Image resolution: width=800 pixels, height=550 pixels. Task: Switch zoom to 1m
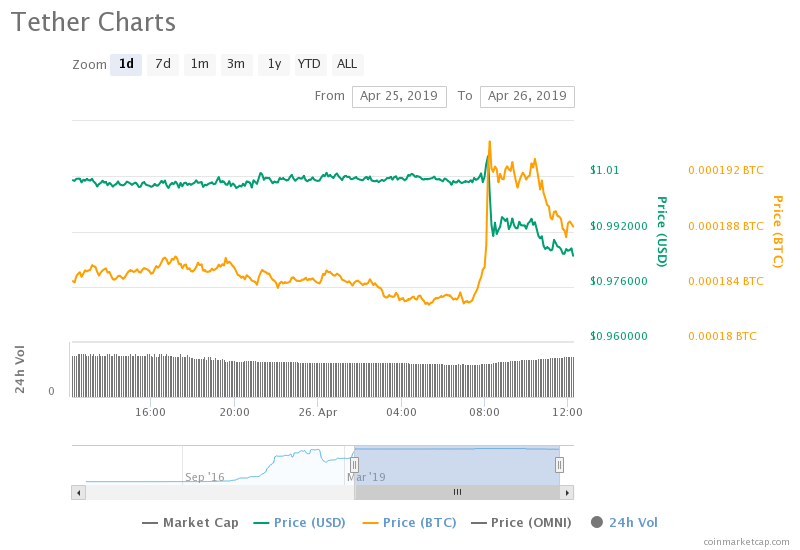click(199, 65)
